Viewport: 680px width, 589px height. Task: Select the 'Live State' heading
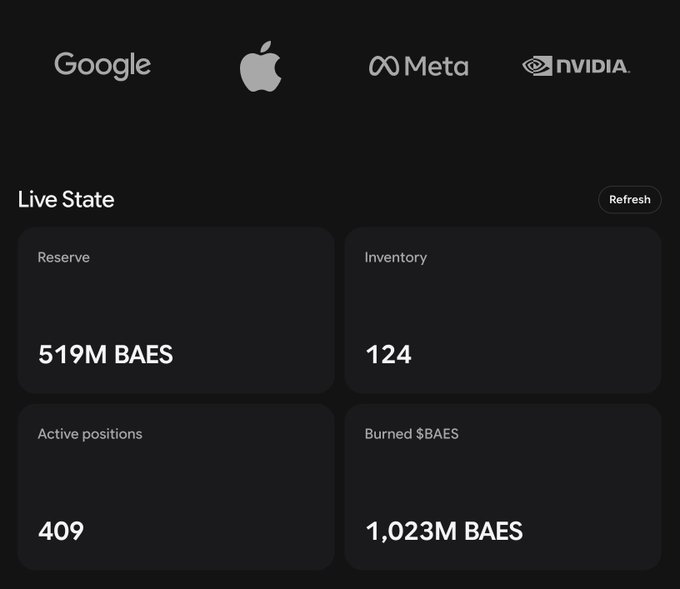tap(66, 200)
